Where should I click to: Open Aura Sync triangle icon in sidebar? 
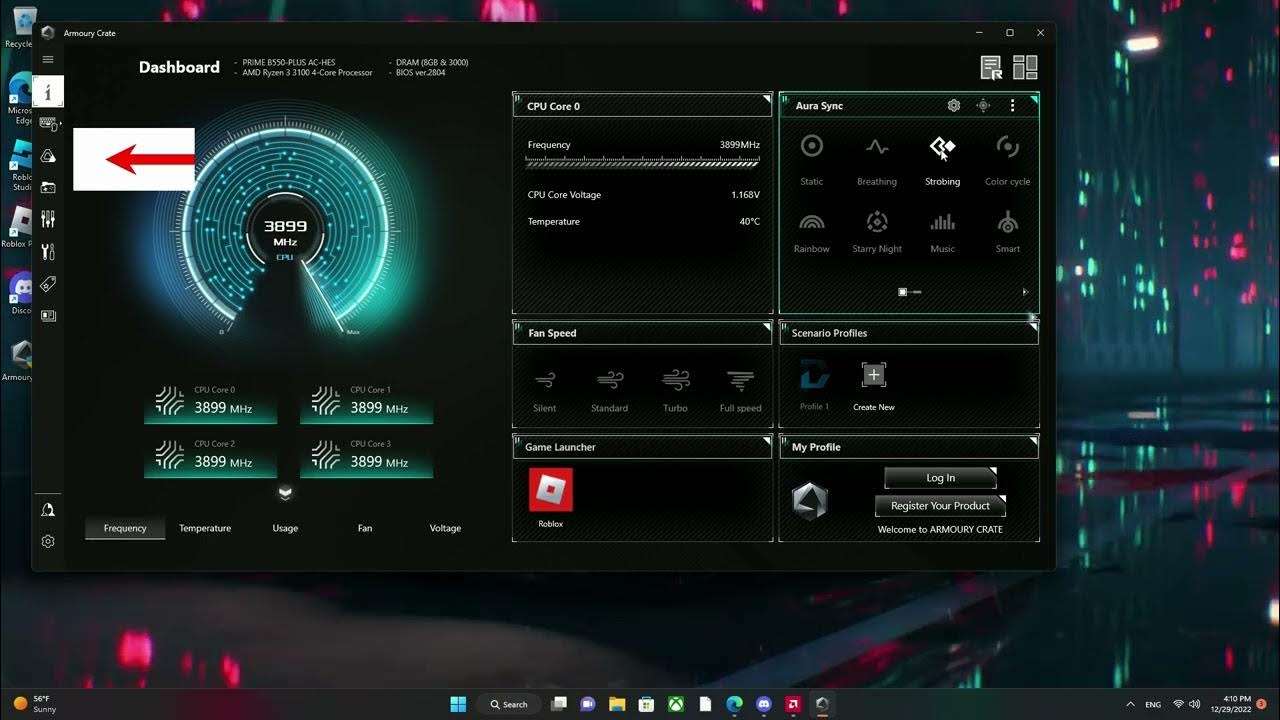coord(48,156)
